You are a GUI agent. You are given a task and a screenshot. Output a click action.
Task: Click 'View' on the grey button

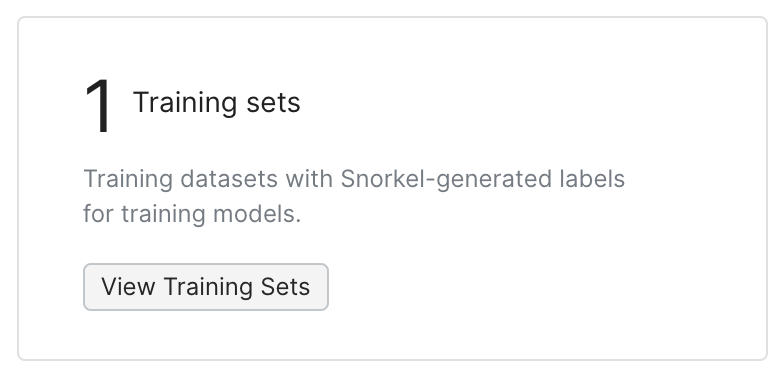[128, 287]
